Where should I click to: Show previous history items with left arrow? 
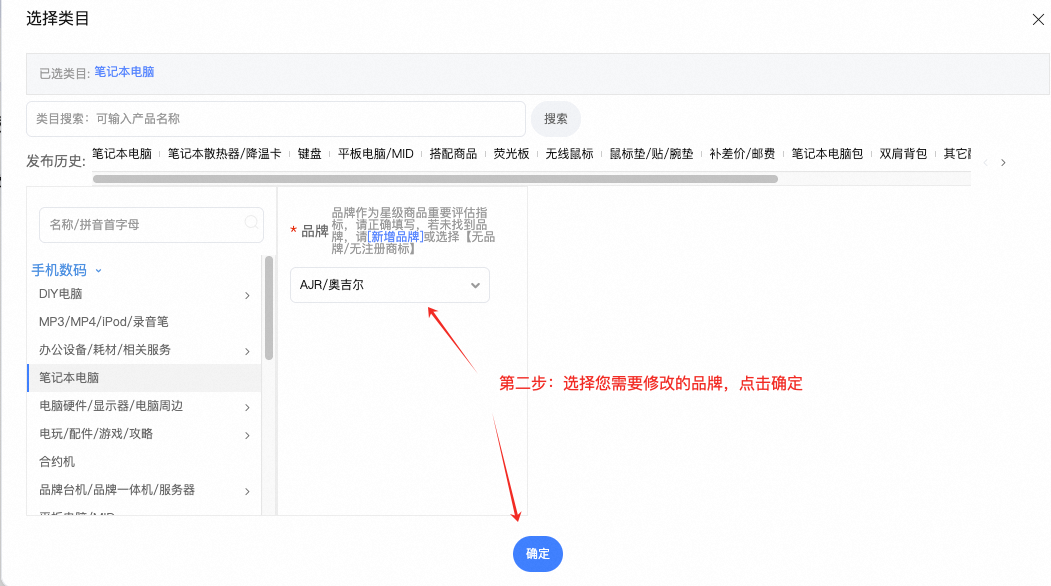pos(985,162)
